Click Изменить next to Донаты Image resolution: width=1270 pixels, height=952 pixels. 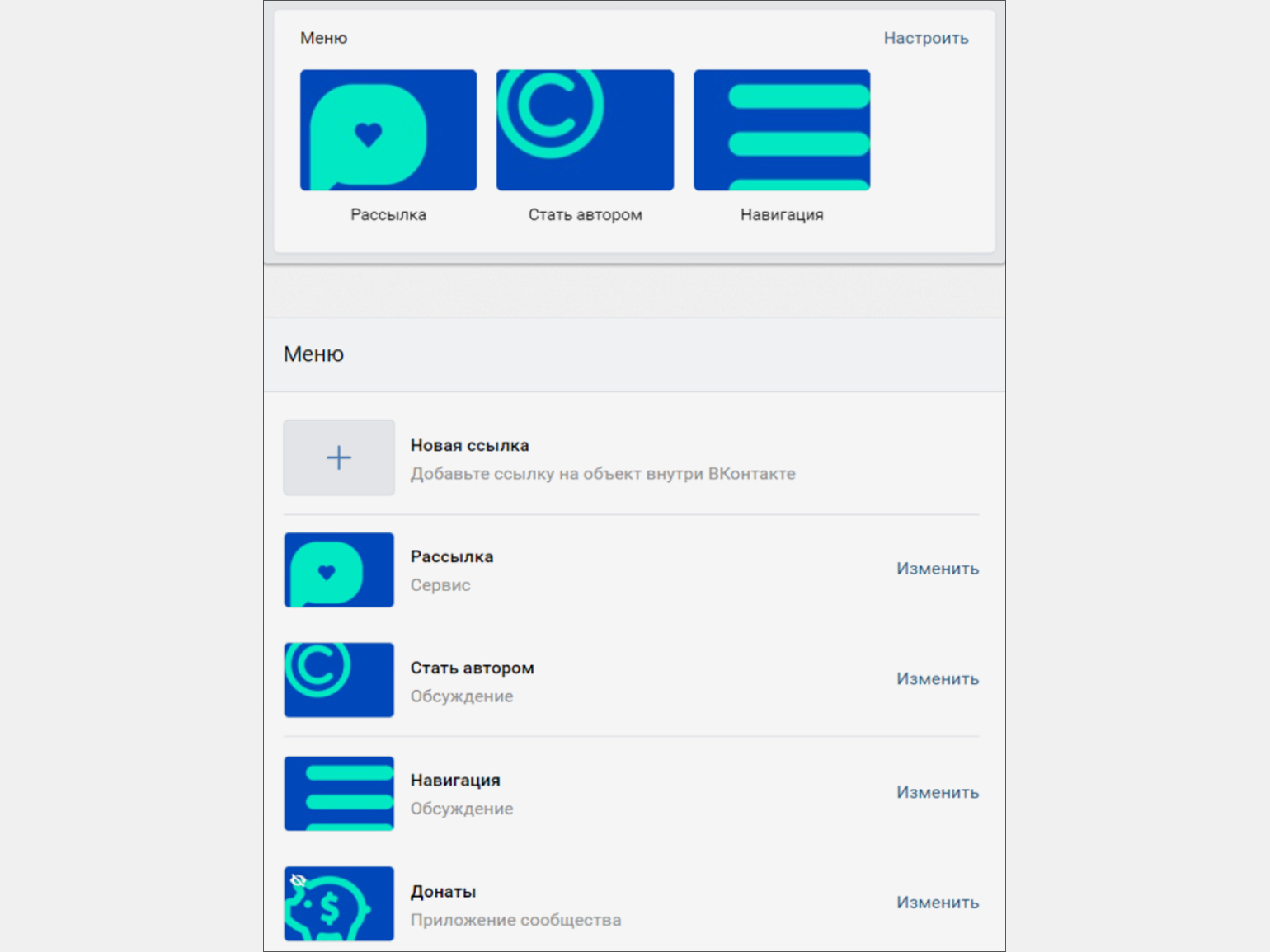(x=937, y=903)
